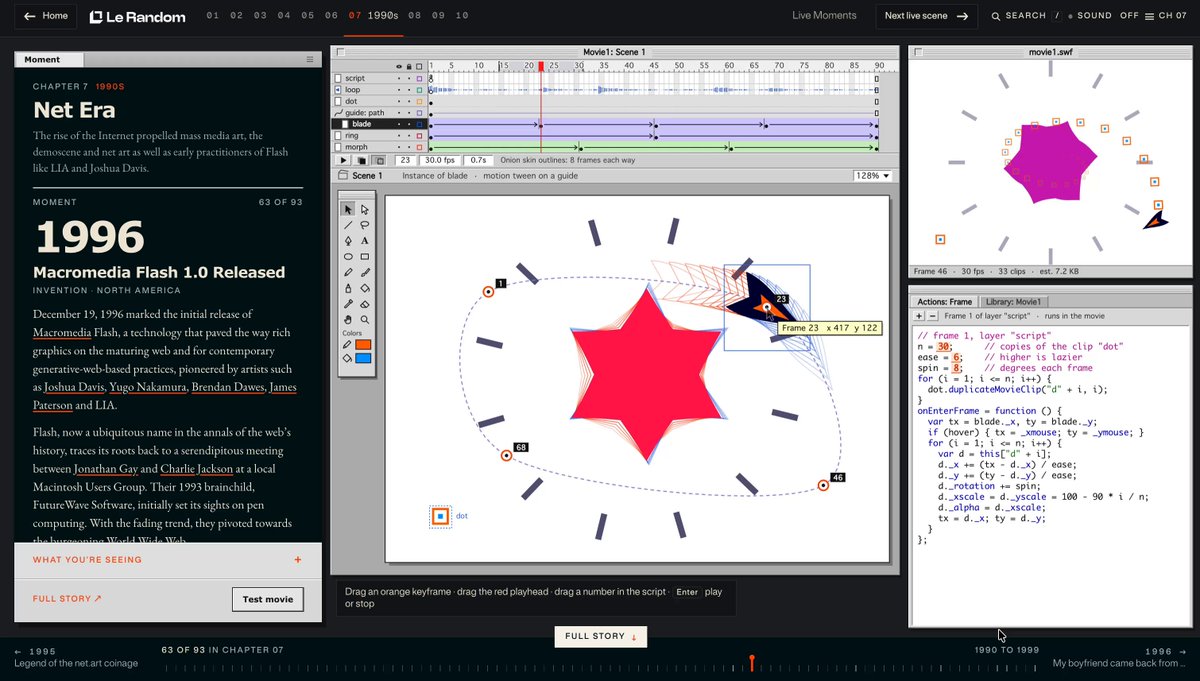Toggle lock dot for the morph layer
The height and width of the screenshot is (681, 1200).
pos(409,147)
